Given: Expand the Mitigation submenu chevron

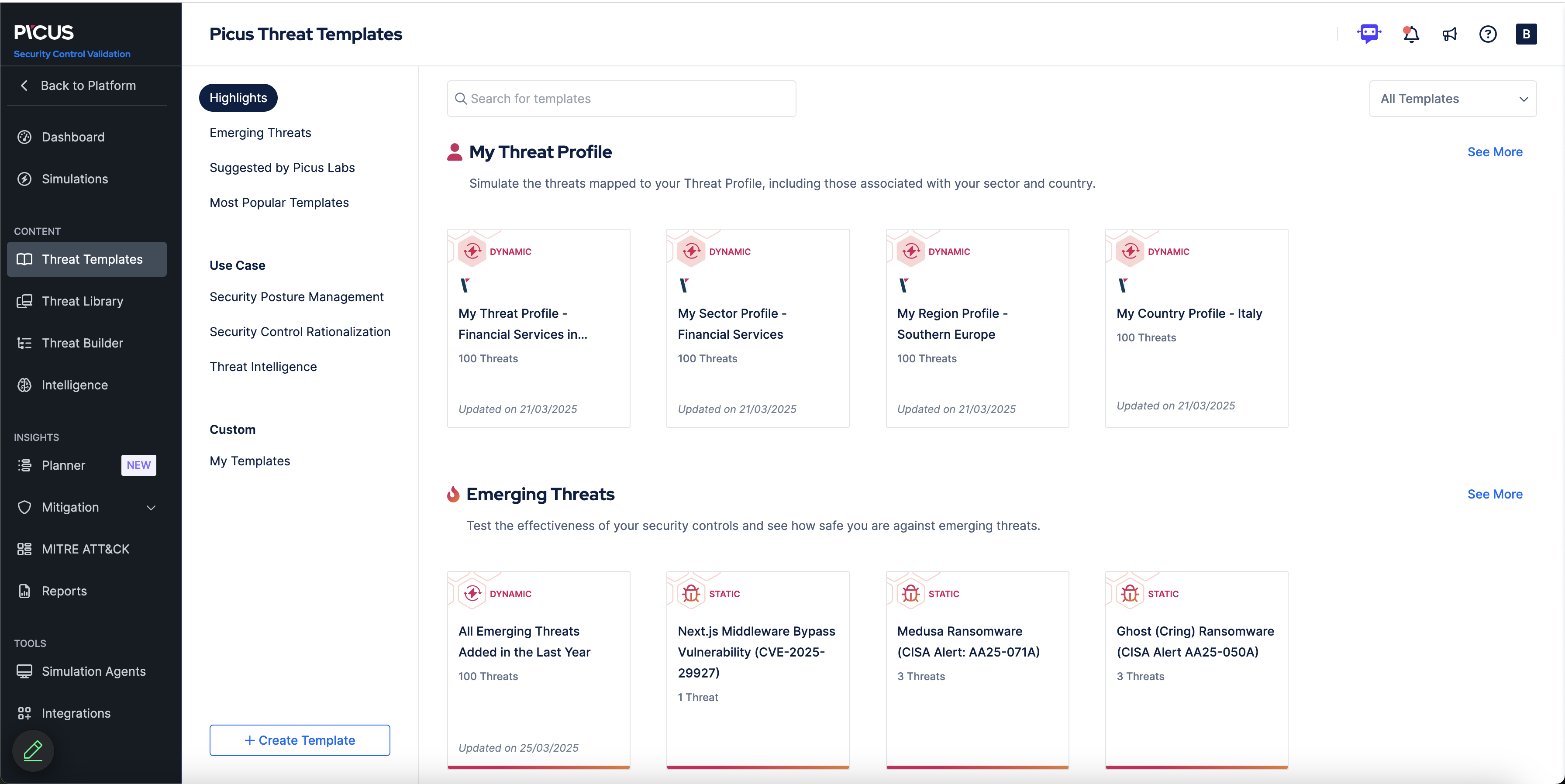Looking at the screenshot, I should point(151,508).
